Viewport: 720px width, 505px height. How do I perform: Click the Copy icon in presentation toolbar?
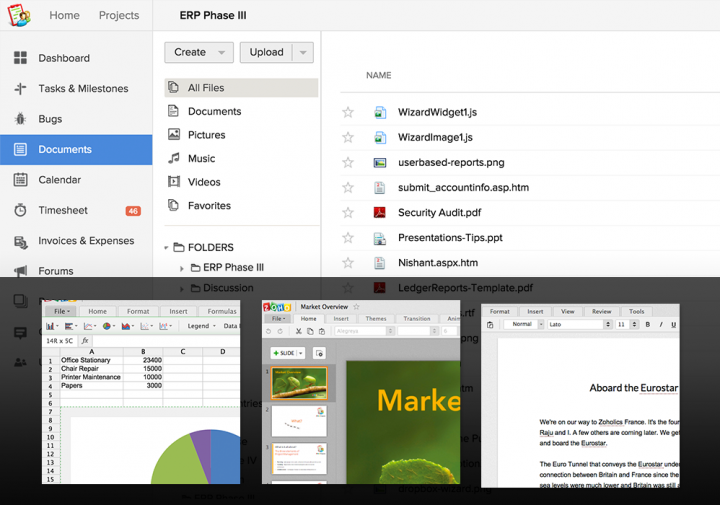tap(310, 331)
